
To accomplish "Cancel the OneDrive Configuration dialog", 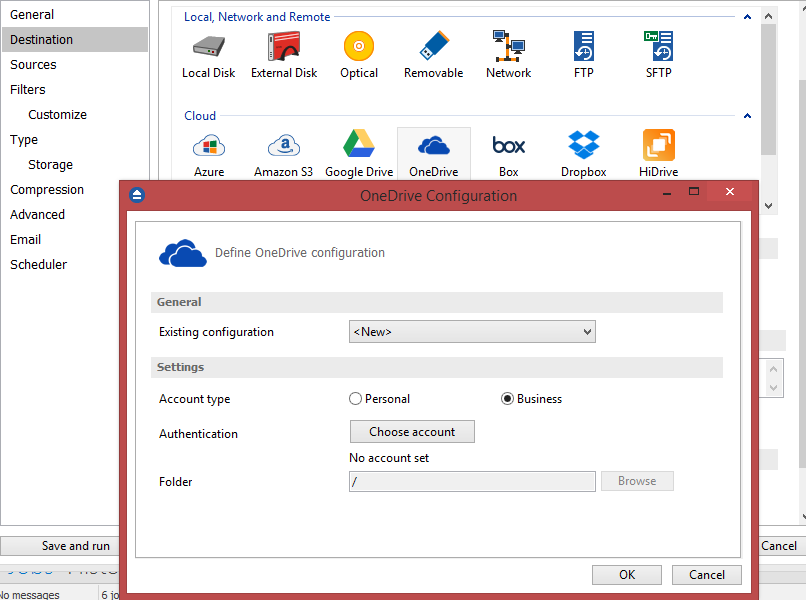I will (x=707, y=575).
